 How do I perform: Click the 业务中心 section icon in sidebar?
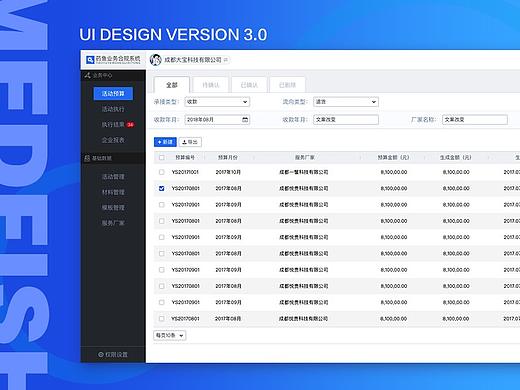coord(87,76)
